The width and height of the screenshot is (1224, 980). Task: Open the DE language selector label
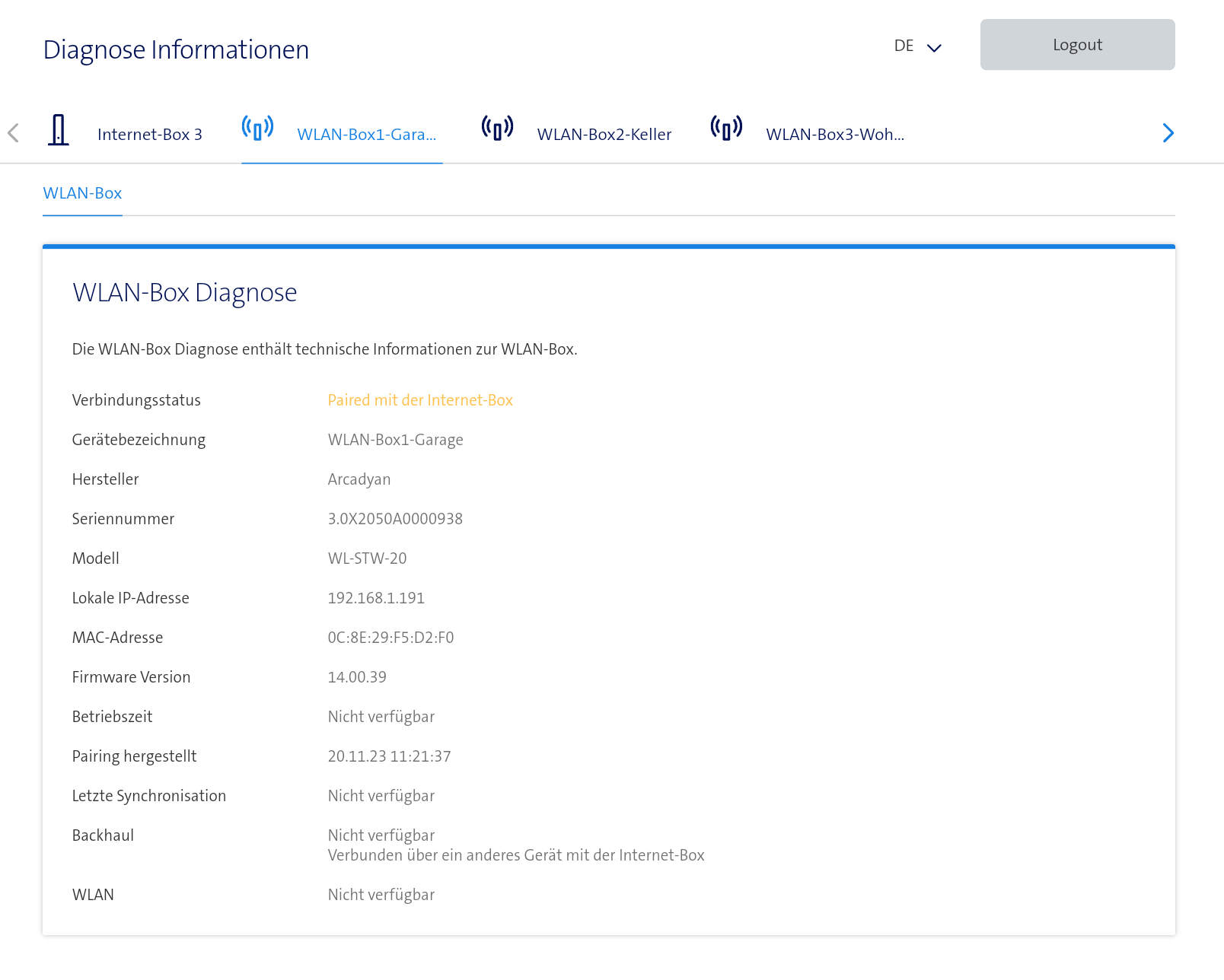click(x=904, y=46)
